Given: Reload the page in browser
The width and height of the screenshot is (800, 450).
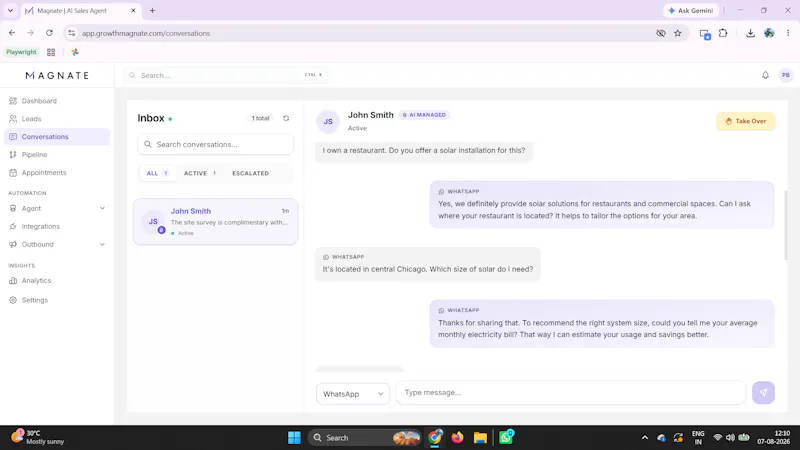Looking at the screenshot, I should [49, 33].
